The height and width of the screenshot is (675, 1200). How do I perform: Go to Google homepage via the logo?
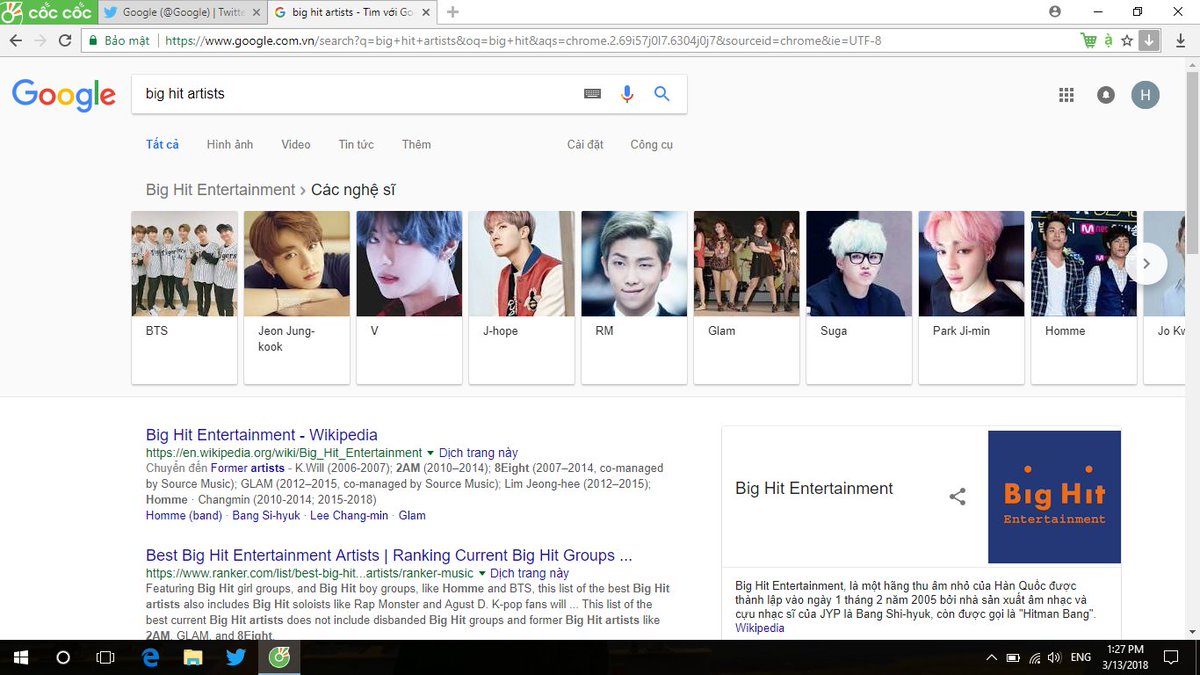(64, 95)
